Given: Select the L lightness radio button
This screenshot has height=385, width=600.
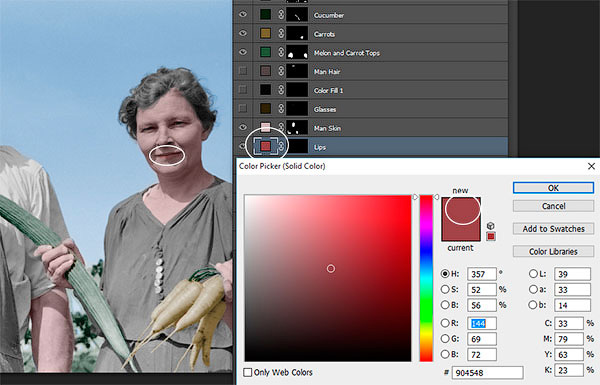Looking at the screenshot, I should click(x=533, y=274).
